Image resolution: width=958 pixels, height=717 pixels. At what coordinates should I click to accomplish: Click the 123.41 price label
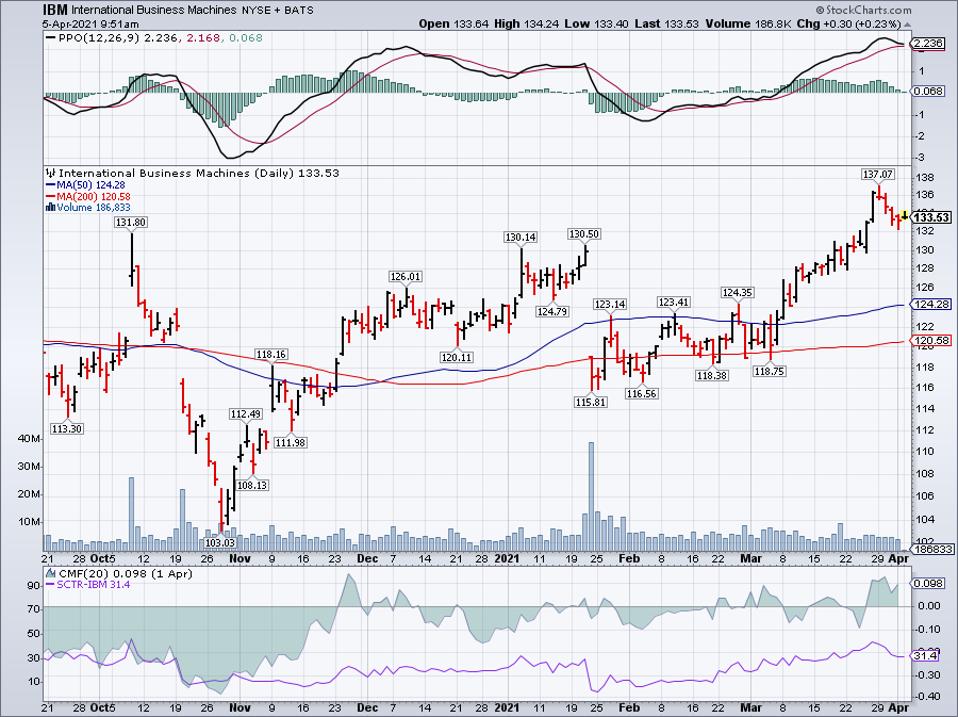[x=673, y=302]
